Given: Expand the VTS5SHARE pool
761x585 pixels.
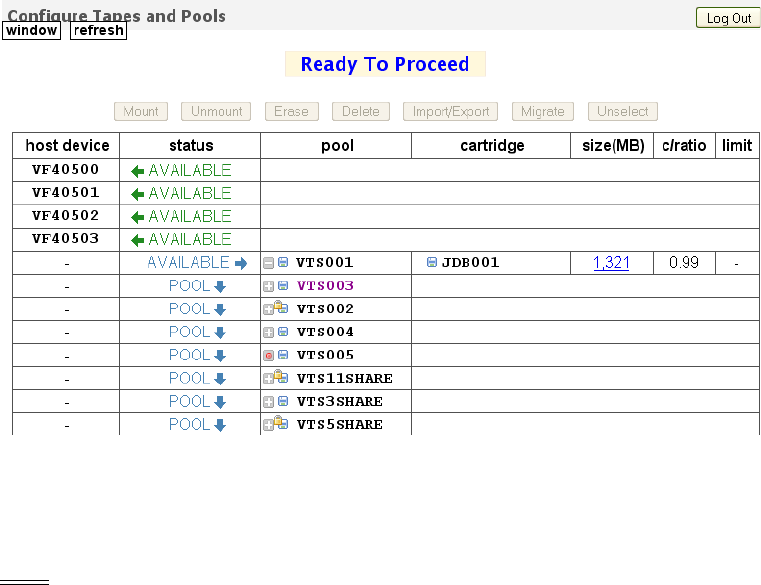Looking at the screenshot, I should [x=267, y=425].
